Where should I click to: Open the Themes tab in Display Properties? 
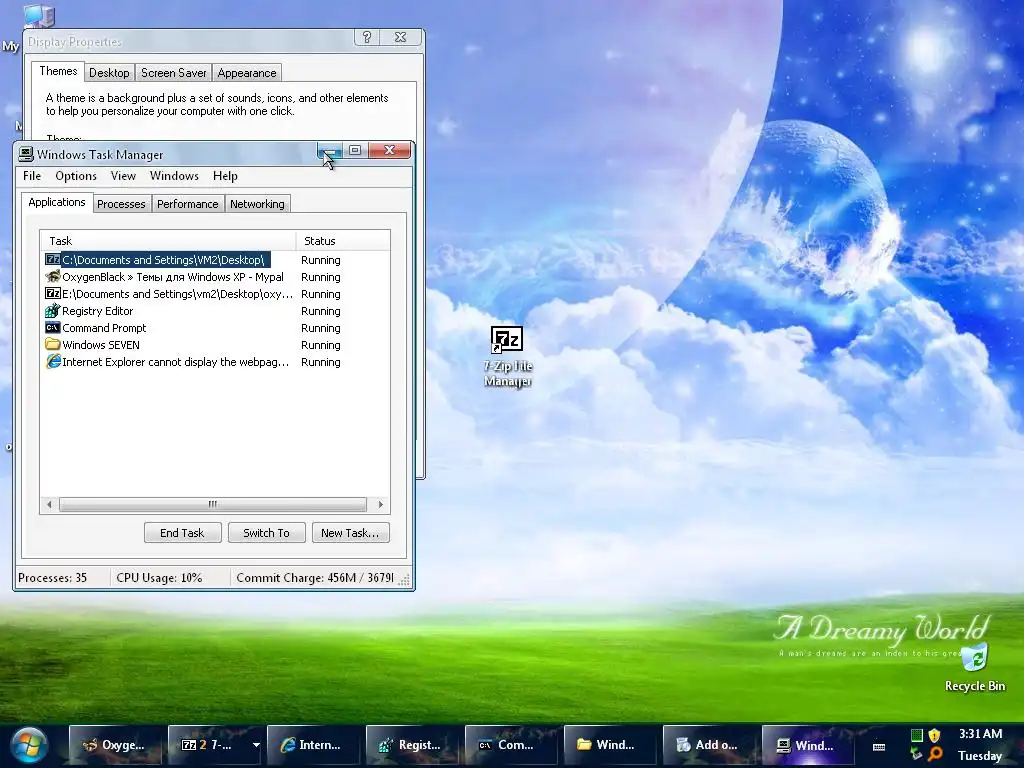pyautogui.click(x=58, y=71)
